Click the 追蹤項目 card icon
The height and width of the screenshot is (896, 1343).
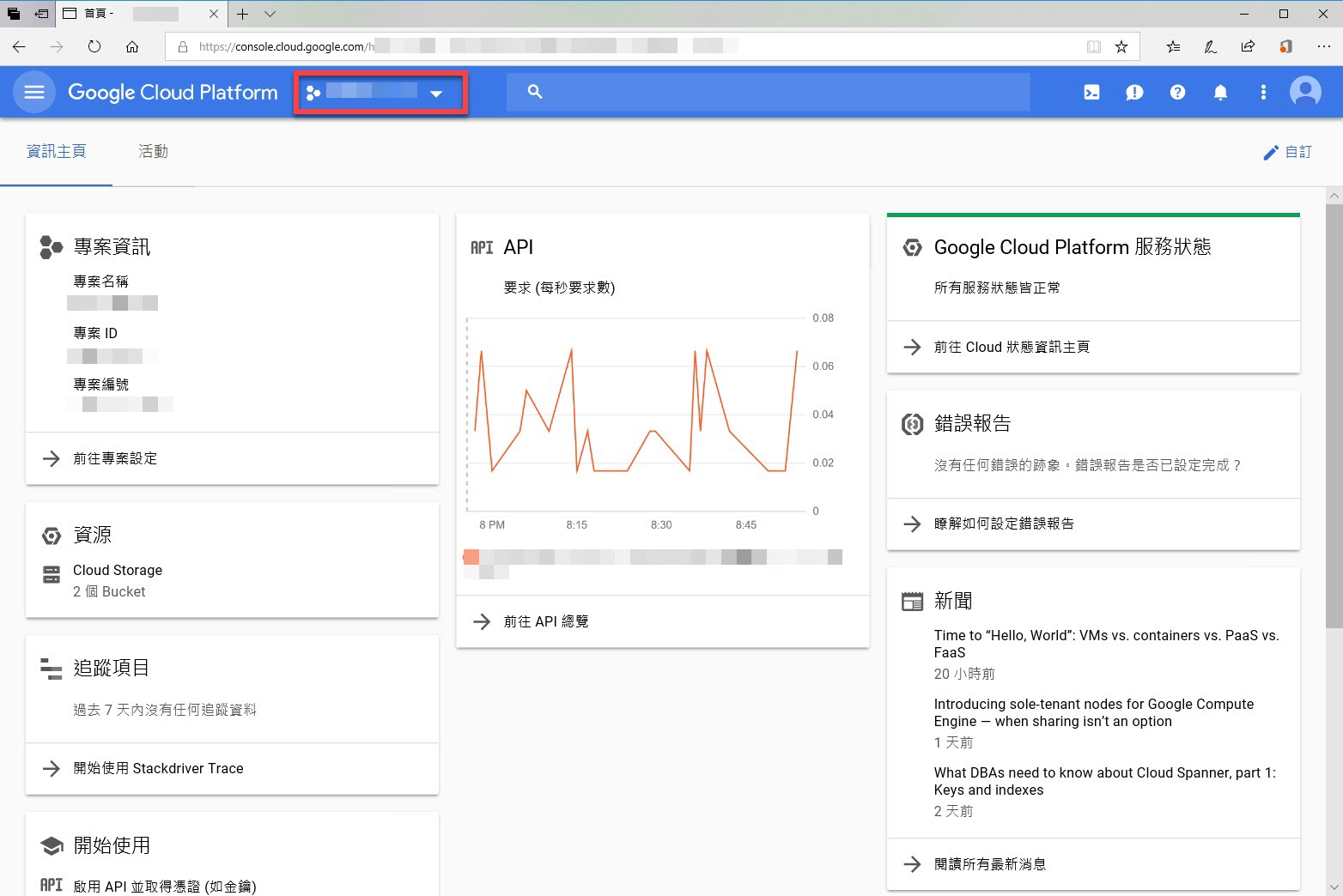tap(52, 669)
